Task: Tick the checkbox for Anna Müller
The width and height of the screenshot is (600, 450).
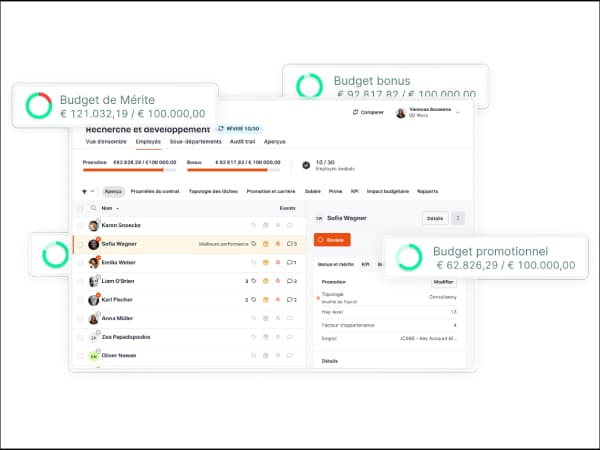Action: [80, 318]
